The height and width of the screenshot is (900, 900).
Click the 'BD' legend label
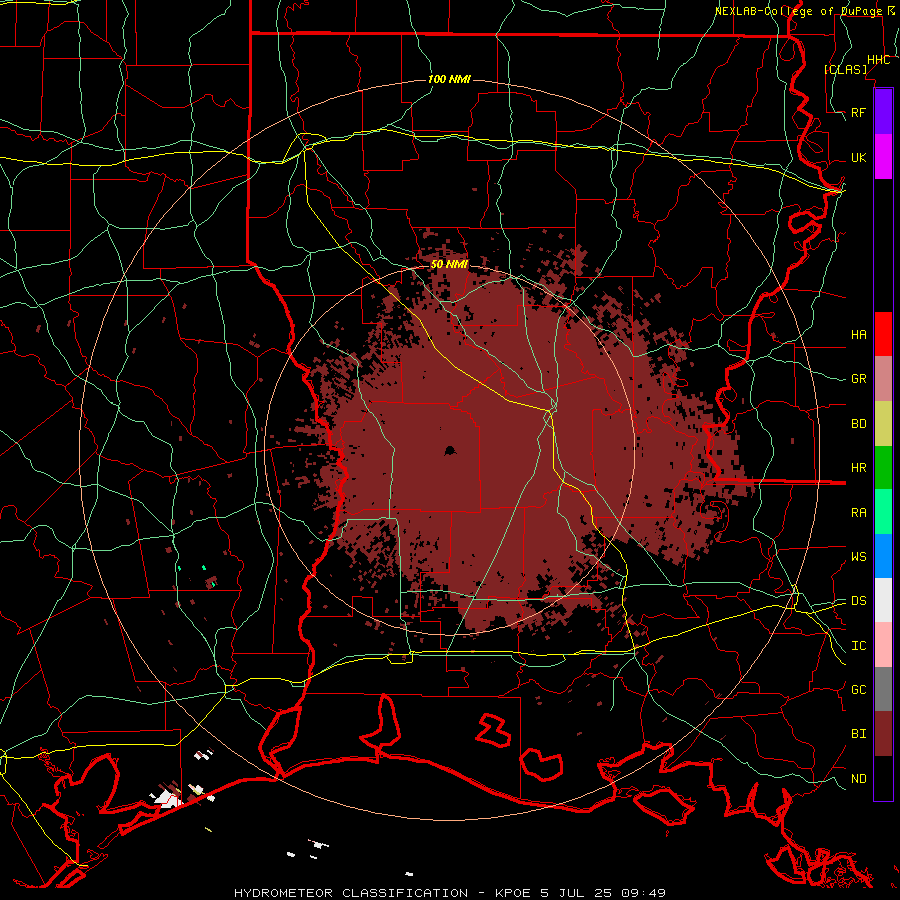click(858, 424)
